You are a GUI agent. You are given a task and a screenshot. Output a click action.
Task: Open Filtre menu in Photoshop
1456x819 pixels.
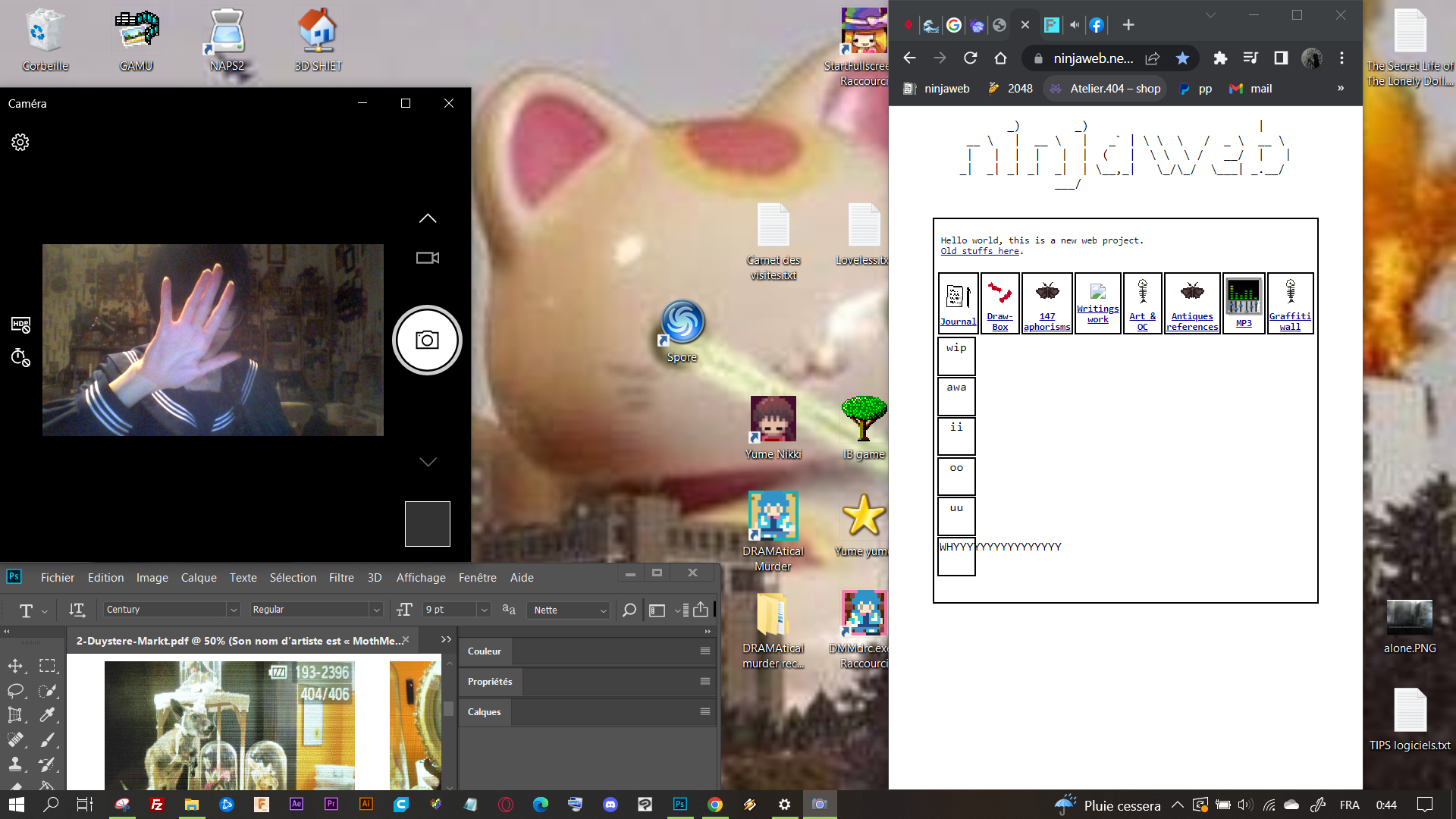[x=341, y=578]
